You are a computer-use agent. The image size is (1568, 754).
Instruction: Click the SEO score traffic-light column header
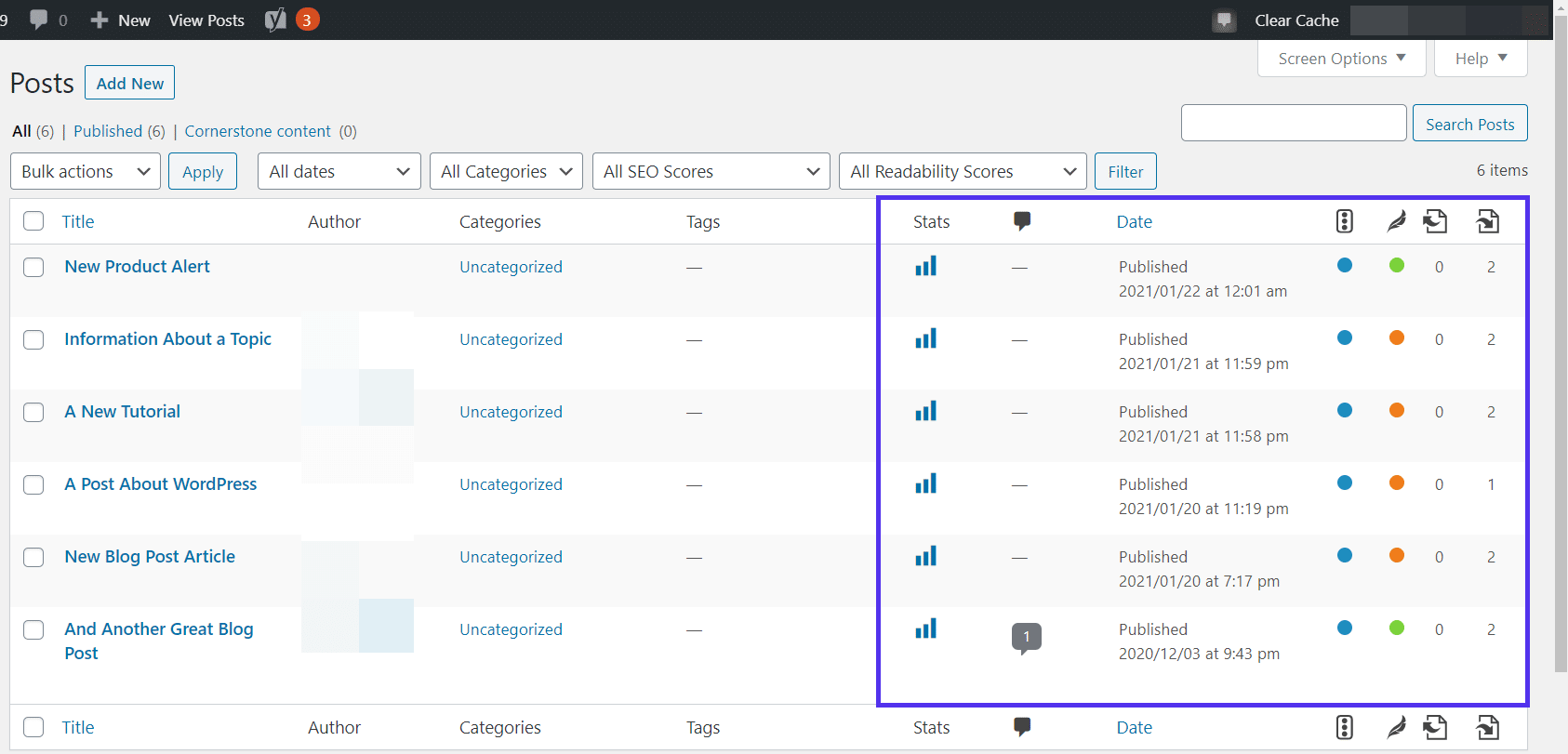[x=1344, y=221]
